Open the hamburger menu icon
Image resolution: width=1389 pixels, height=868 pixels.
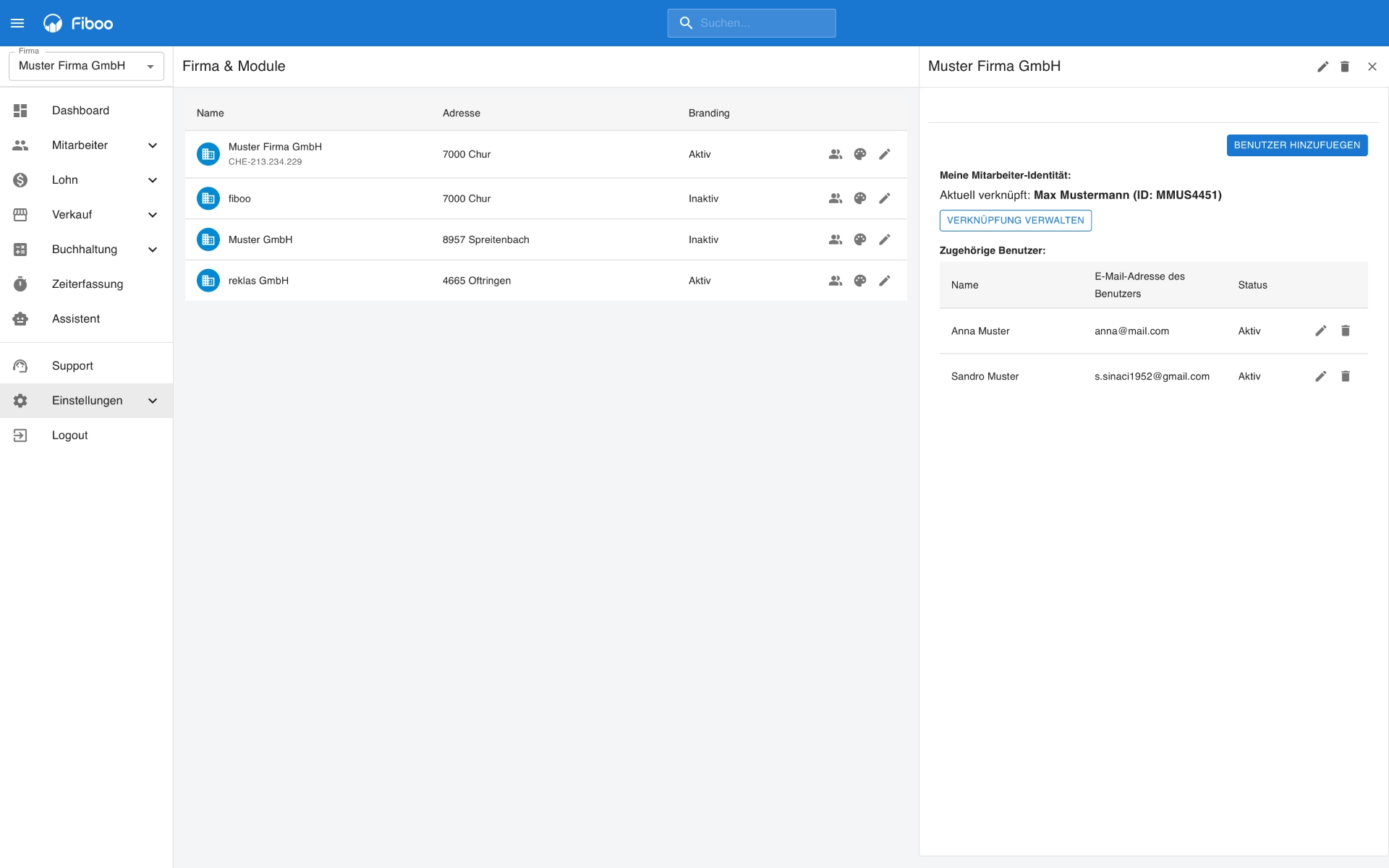(x=17, y=23)
